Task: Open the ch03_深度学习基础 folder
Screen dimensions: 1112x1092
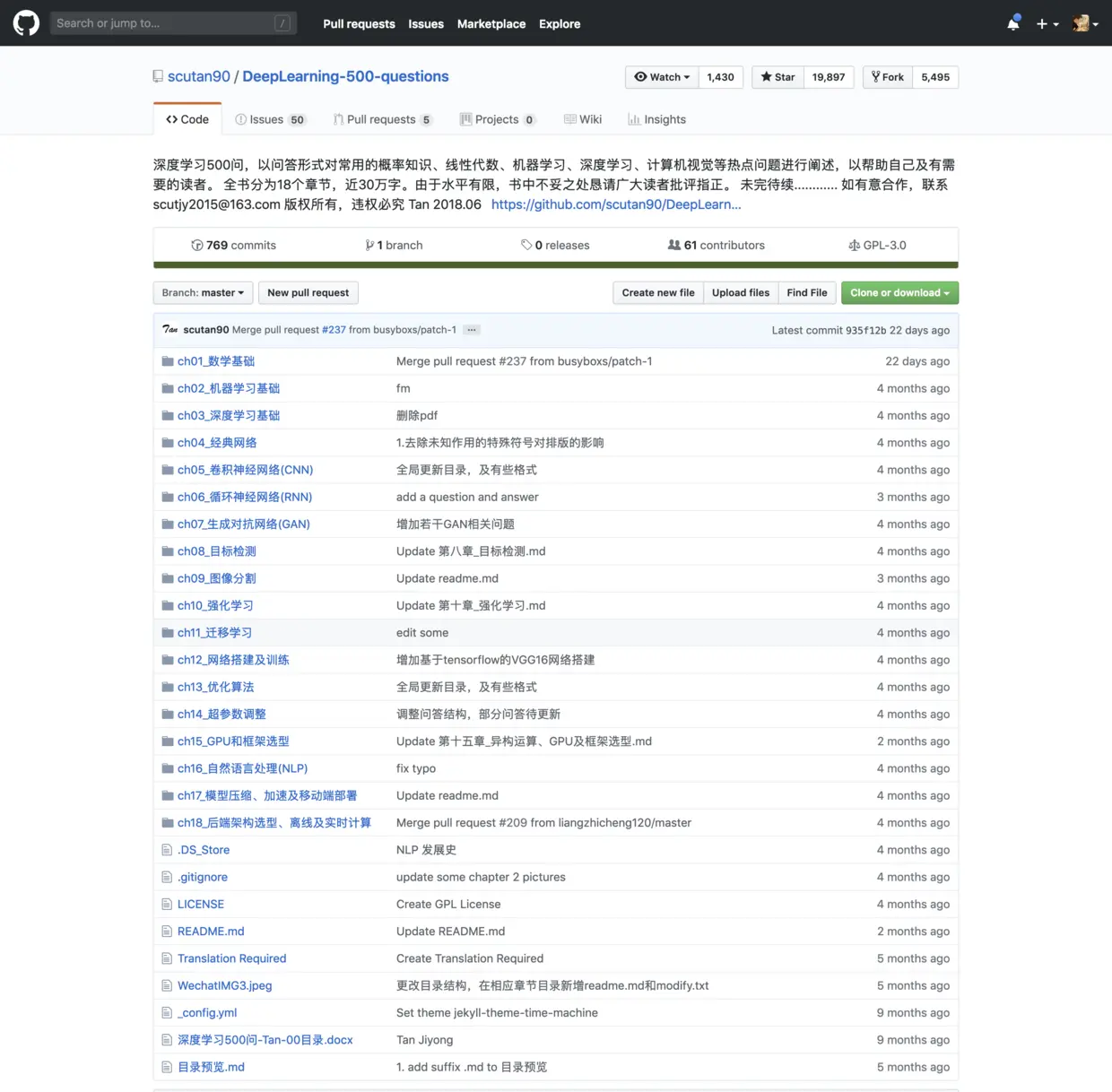Action: pyautogui.click(x=229, y=415)
